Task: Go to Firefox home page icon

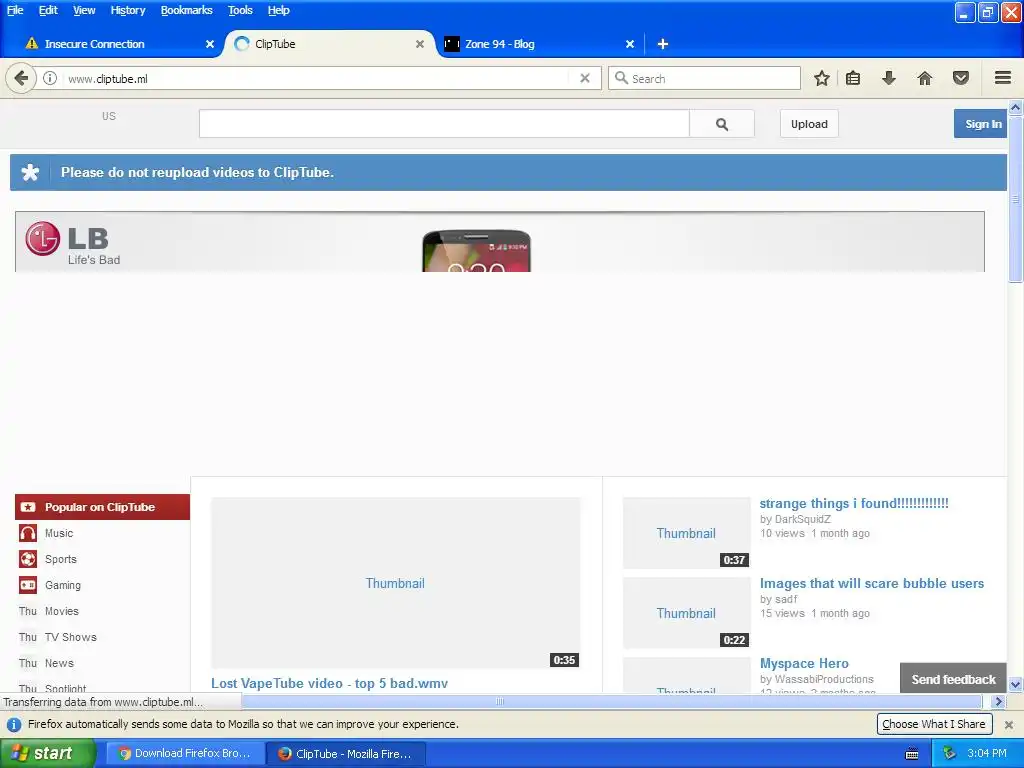Action: coord(925,78)
